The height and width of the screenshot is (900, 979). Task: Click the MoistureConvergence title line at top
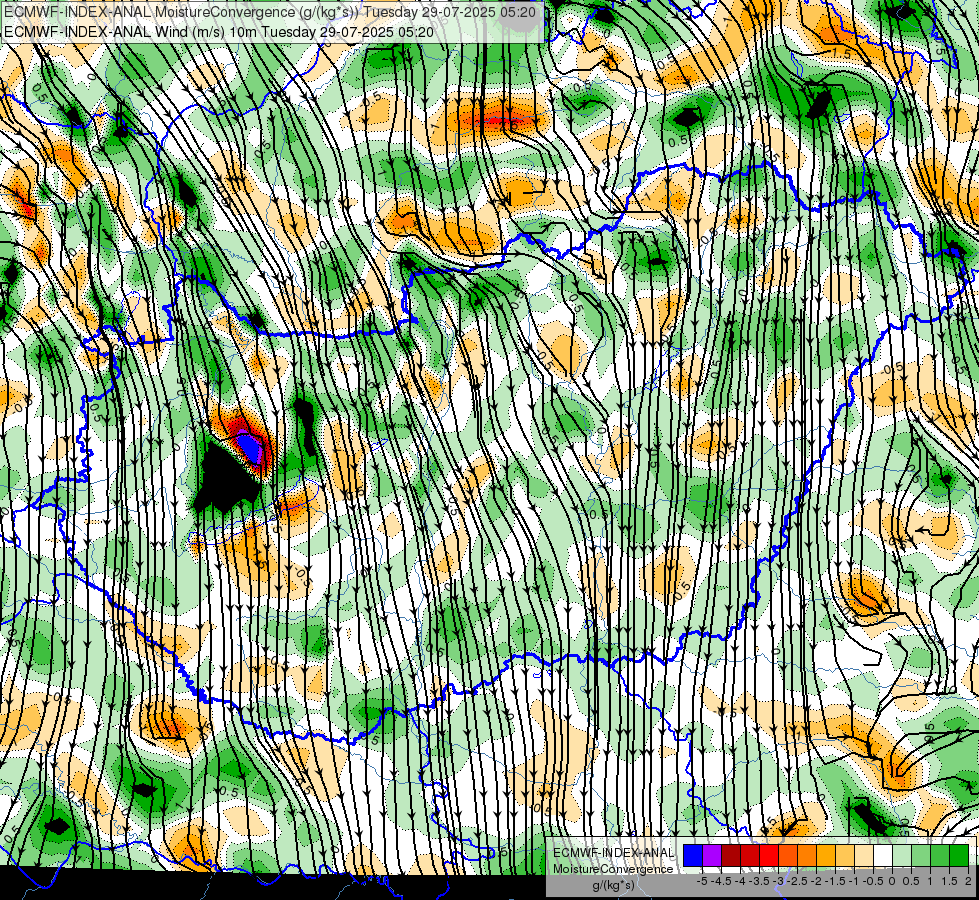[270, 11]
